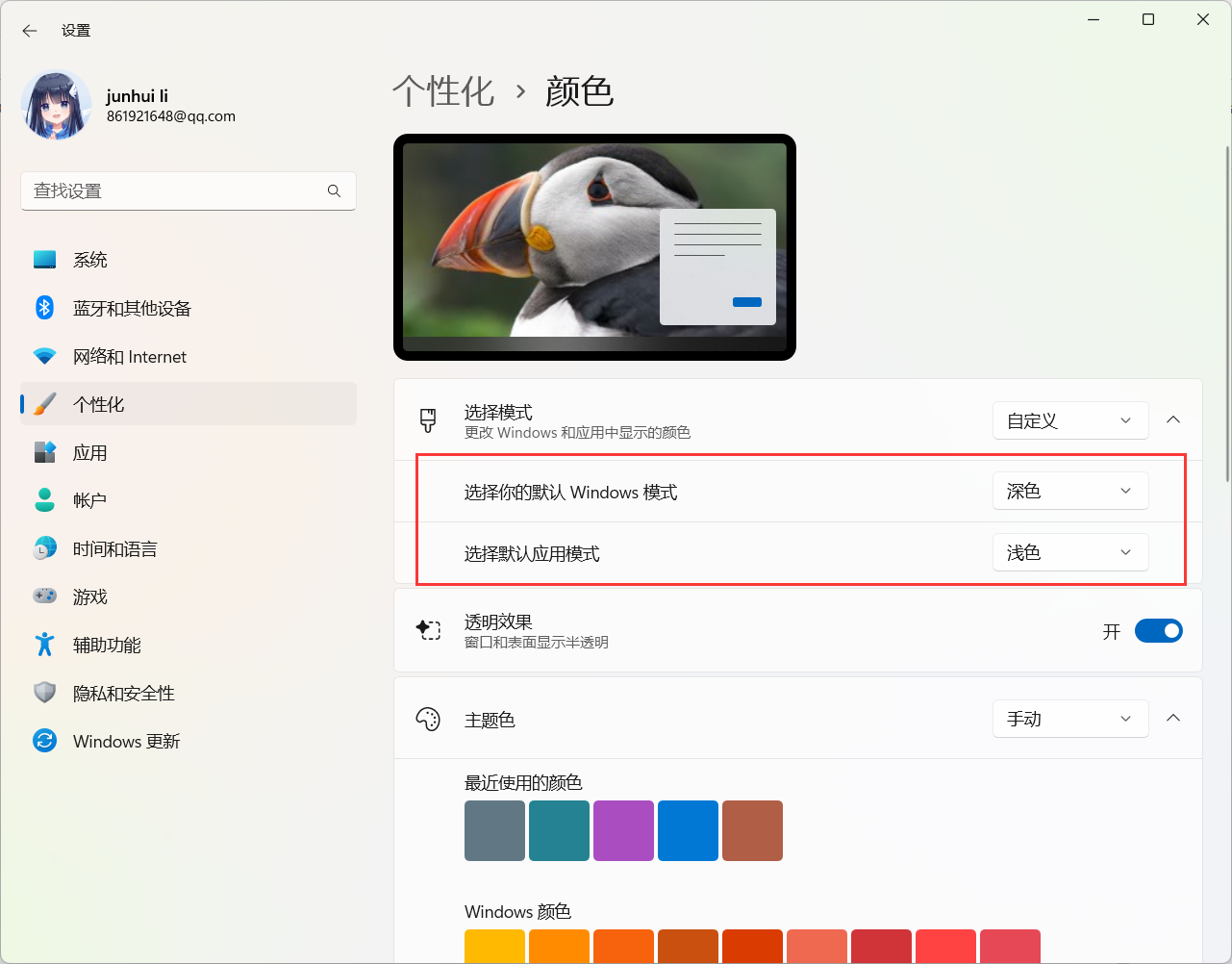The height and width of the screenshot is (964, 1232).
Task: Open the 浅色 app mode dropdown
Action: tap(1070, 552)
